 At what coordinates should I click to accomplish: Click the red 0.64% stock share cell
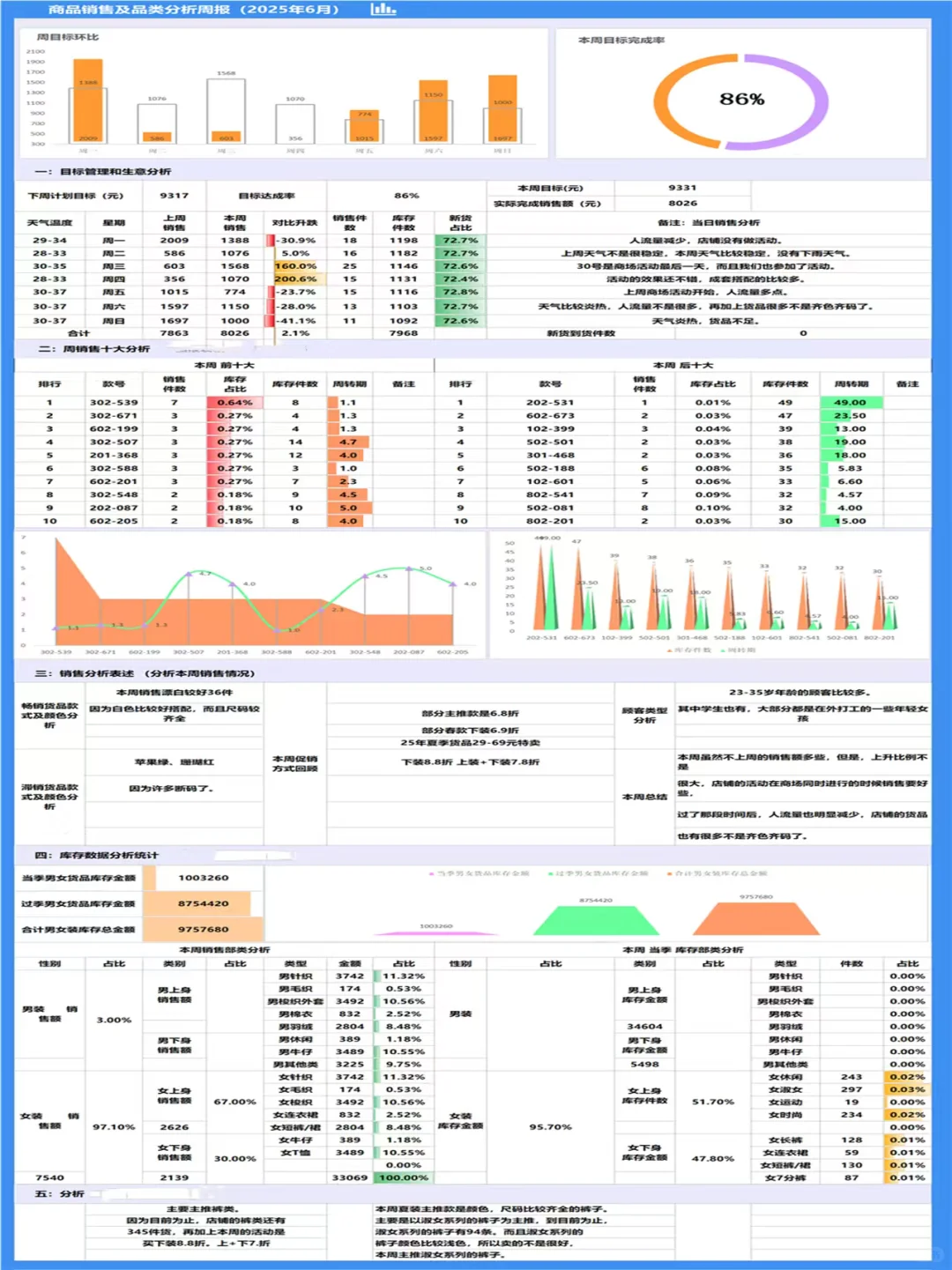[x=234, y=403]
